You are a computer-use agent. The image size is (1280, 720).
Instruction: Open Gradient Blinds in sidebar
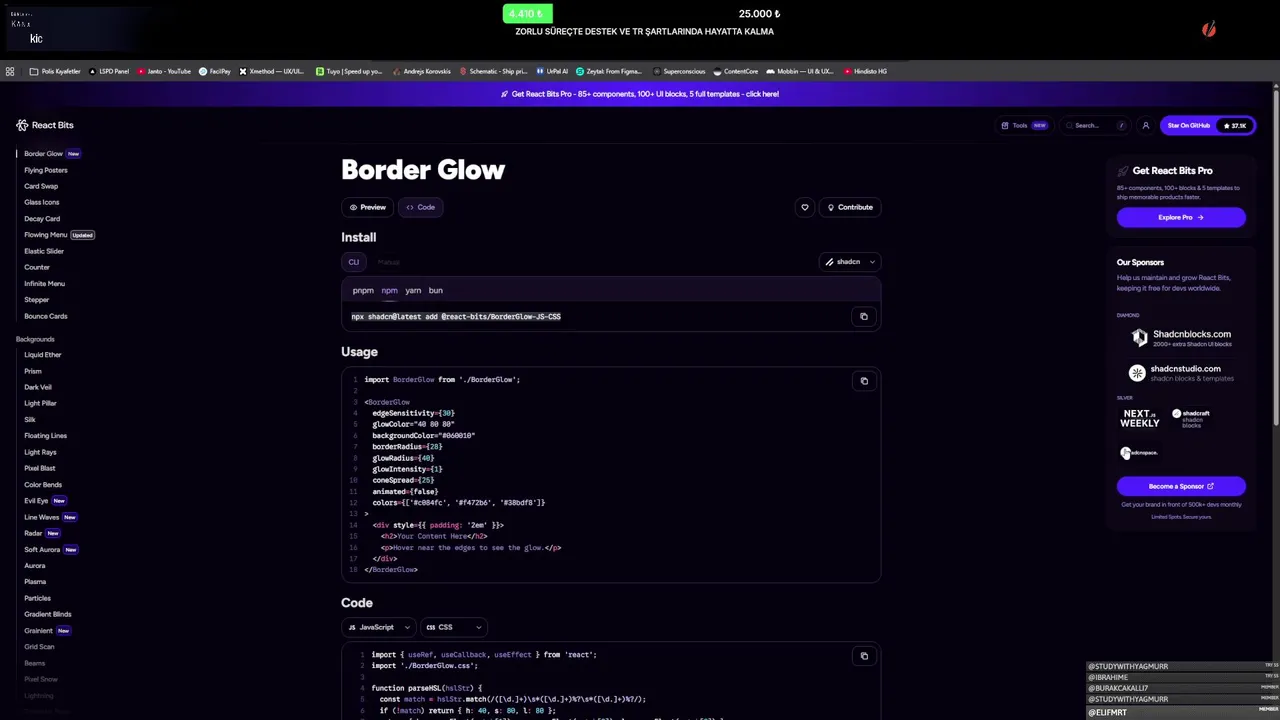click(48, 614)
